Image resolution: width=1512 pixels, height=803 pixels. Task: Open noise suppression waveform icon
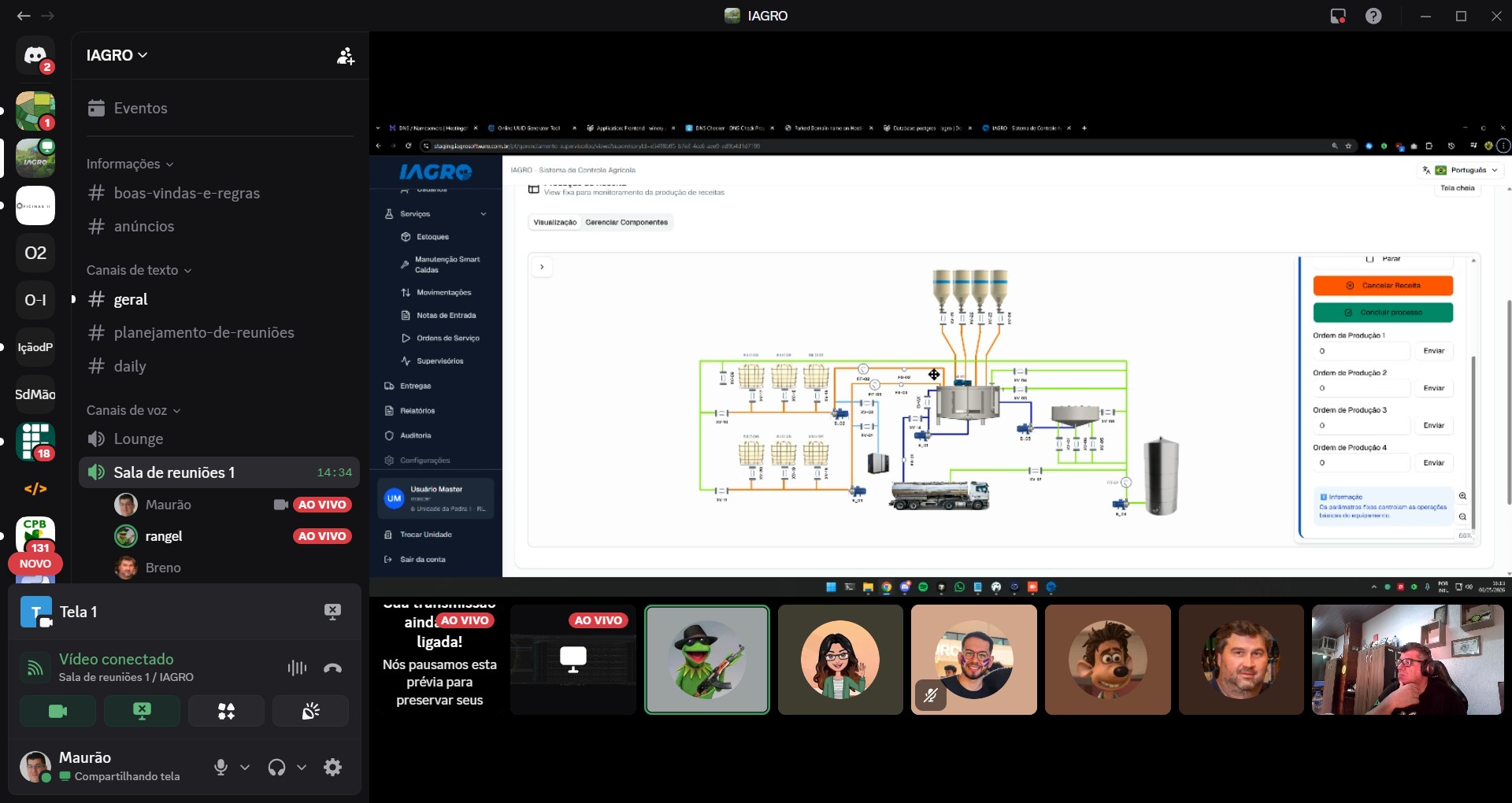coord(297,668)
